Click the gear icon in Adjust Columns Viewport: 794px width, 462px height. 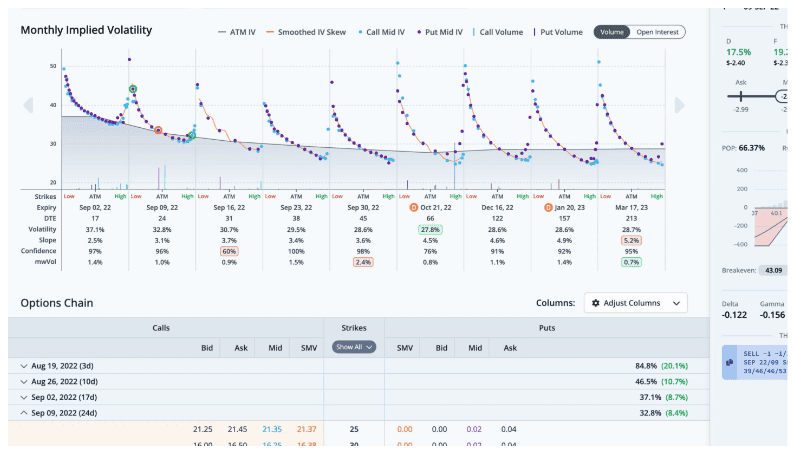(x=596, y=302)
